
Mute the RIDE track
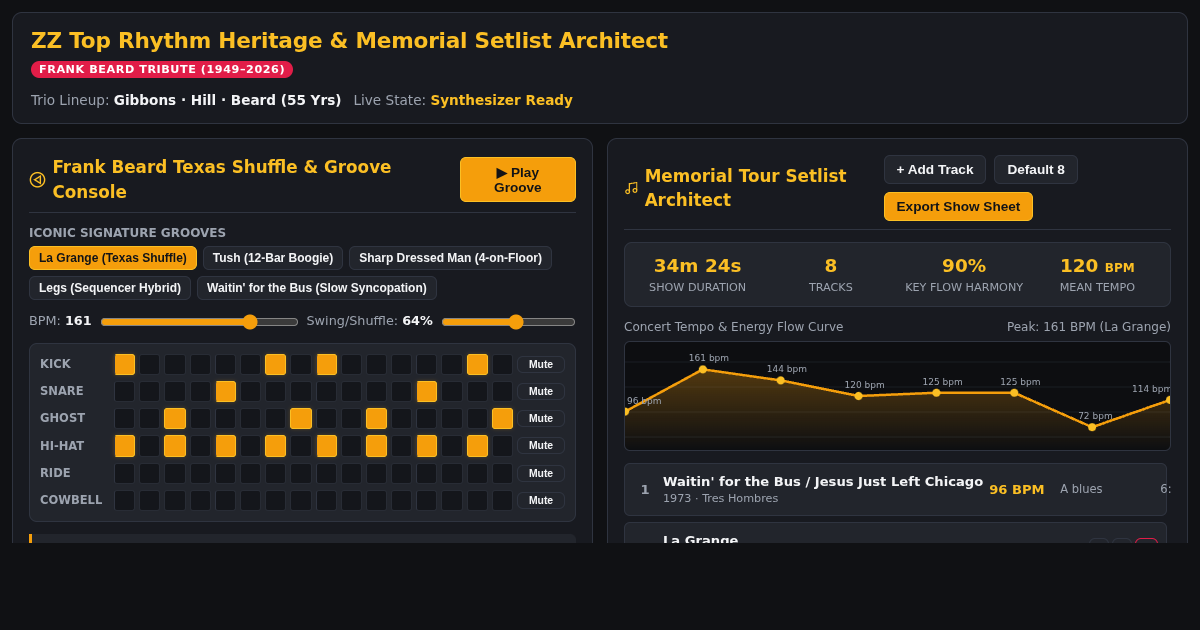click(541, 473)
